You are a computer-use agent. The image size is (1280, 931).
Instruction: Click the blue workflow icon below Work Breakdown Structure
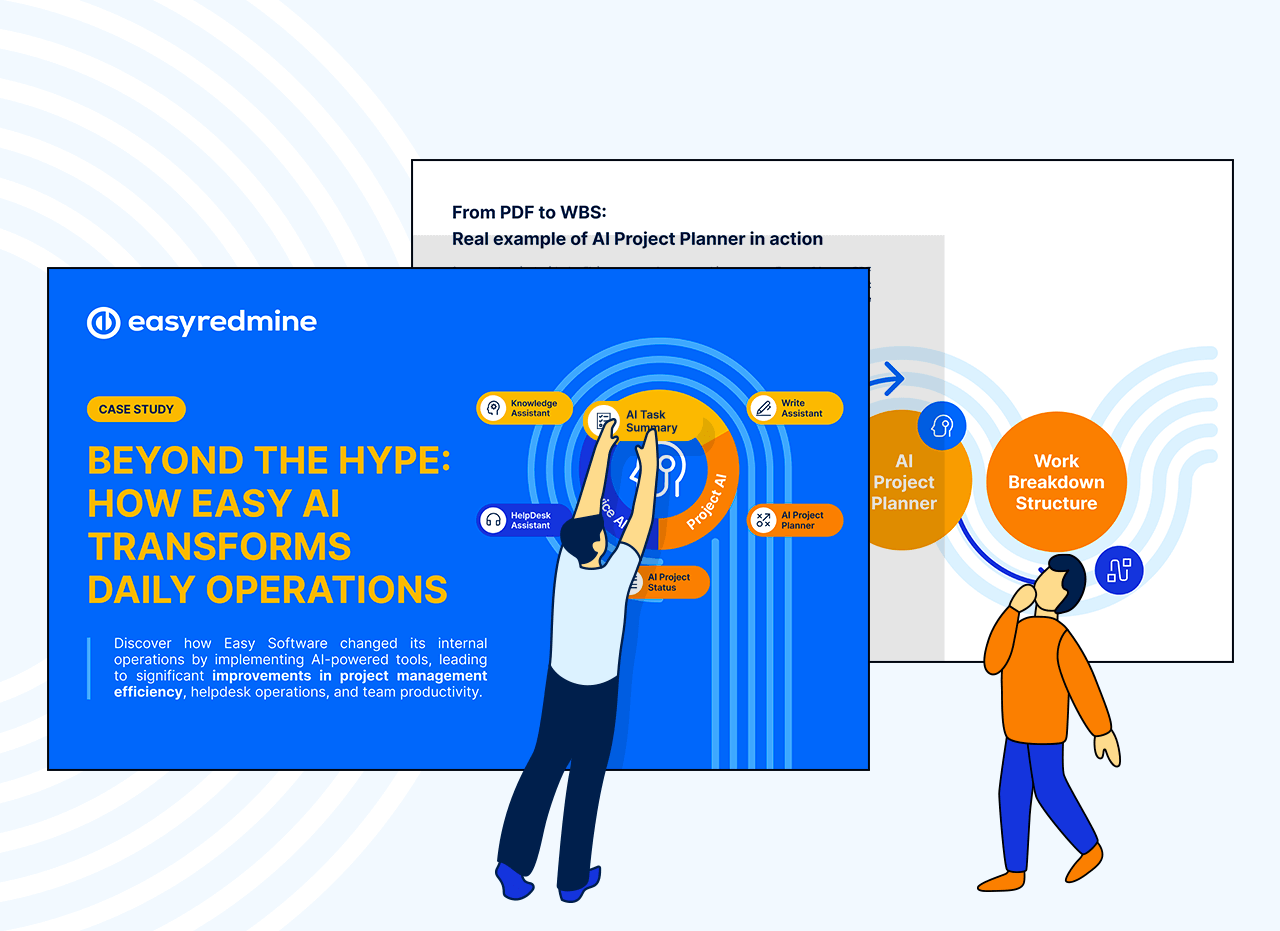(1118, 571)
